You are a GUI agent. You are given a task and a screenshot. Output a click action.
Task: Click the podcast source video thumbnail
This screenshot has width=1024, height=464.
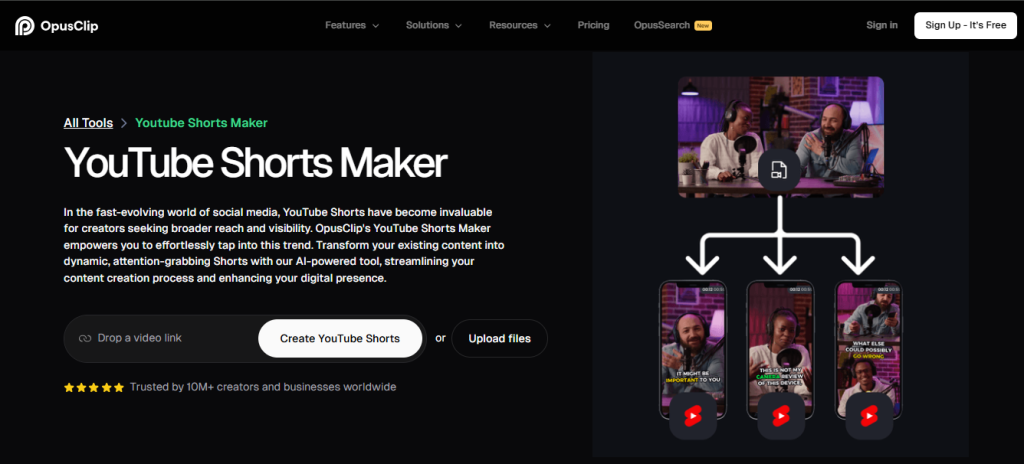pos(780,137)
